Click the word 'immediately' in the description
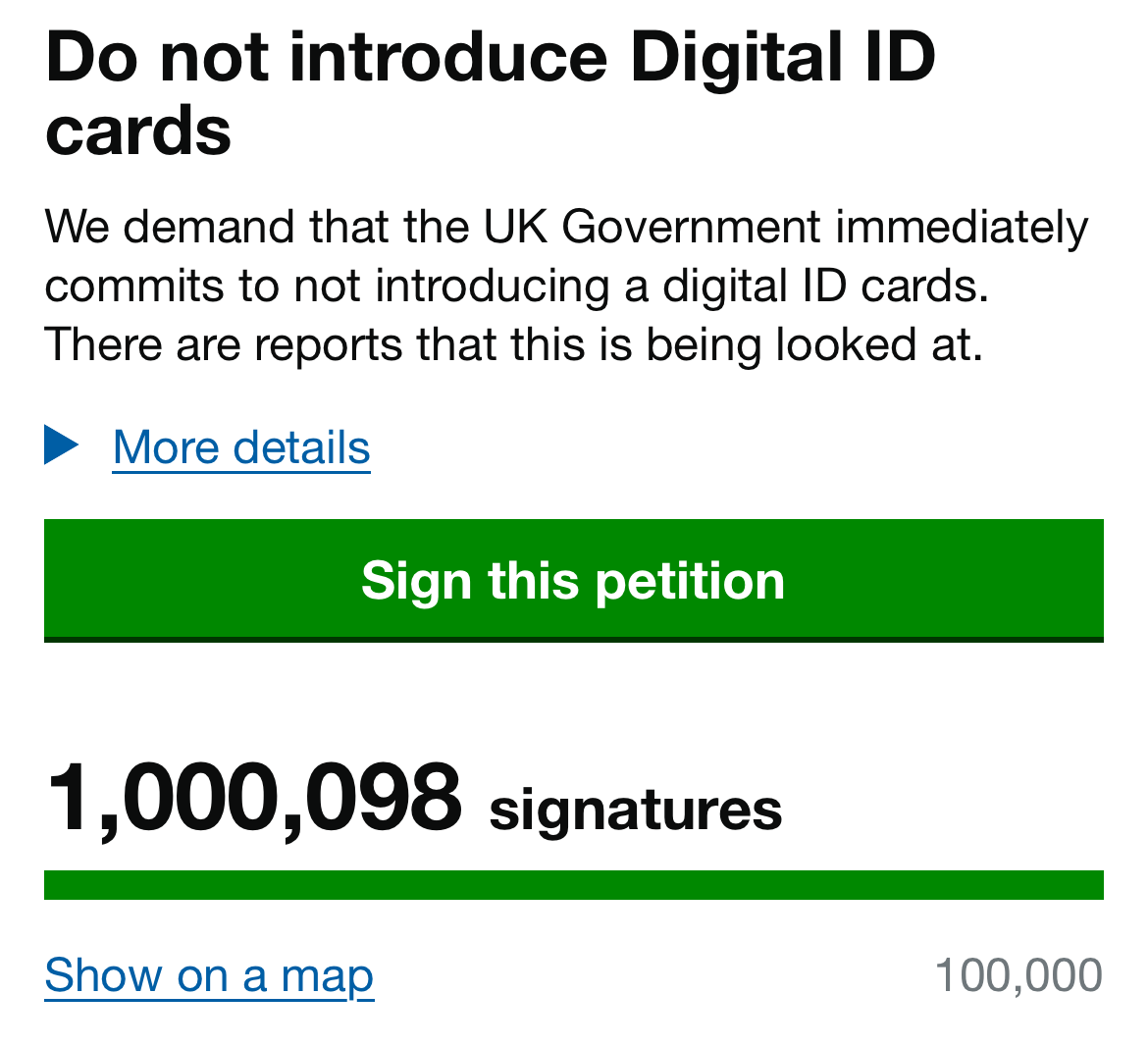Viewport: 1148px width, 1046px height. tap(962, 228)
